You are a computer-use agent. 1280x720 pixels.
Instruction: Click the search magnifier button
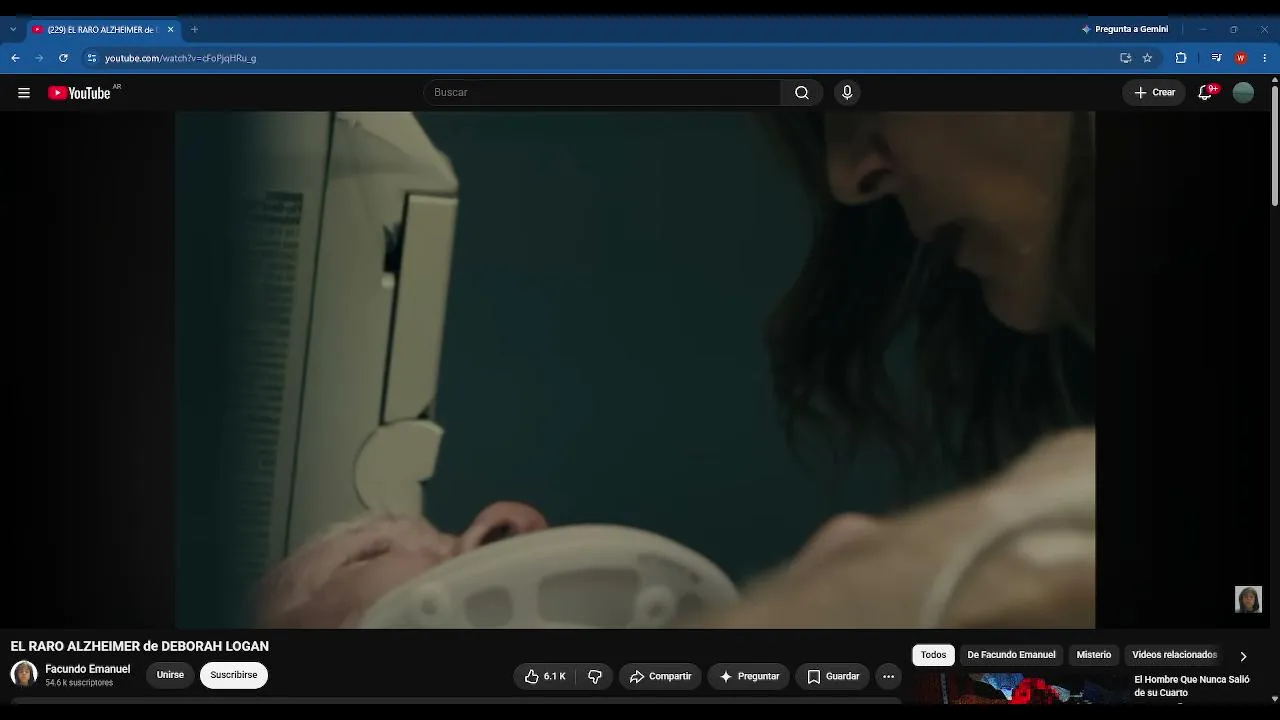click(x=802, y=93)
